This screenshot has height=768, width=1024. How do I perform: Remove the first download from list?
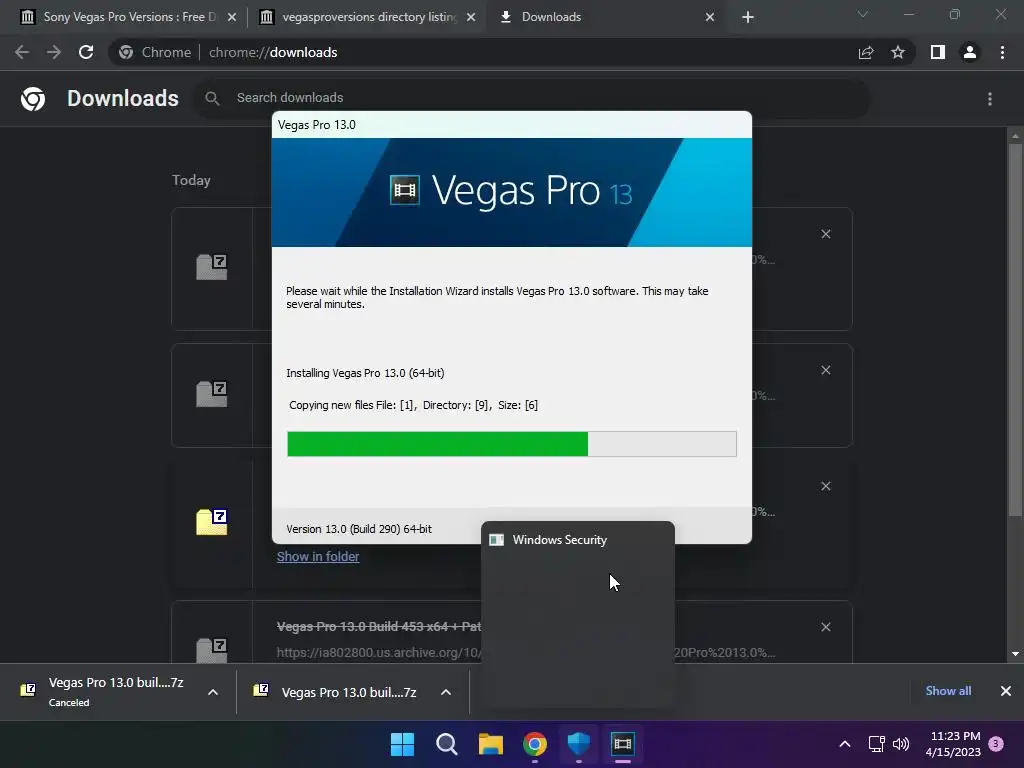click(x=825, y=234)
